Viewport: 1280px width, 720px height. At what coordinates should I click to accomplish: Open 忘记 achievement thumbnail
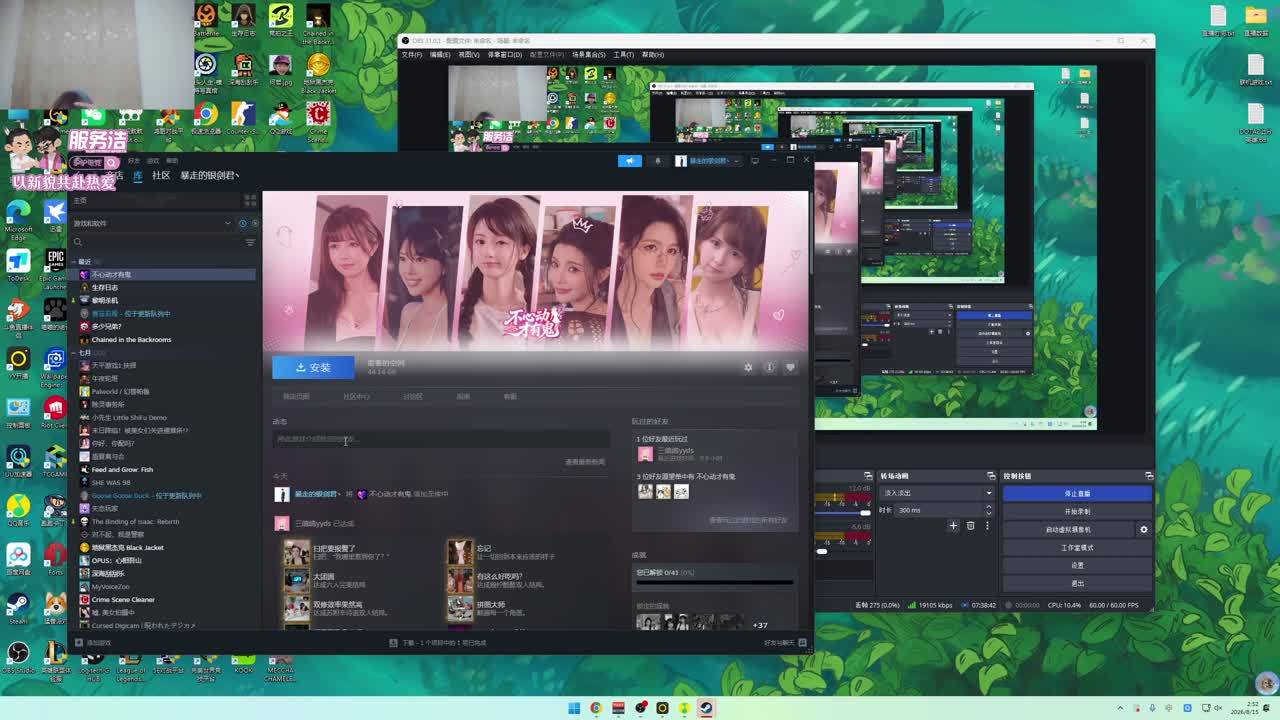[x=460, y=552]
